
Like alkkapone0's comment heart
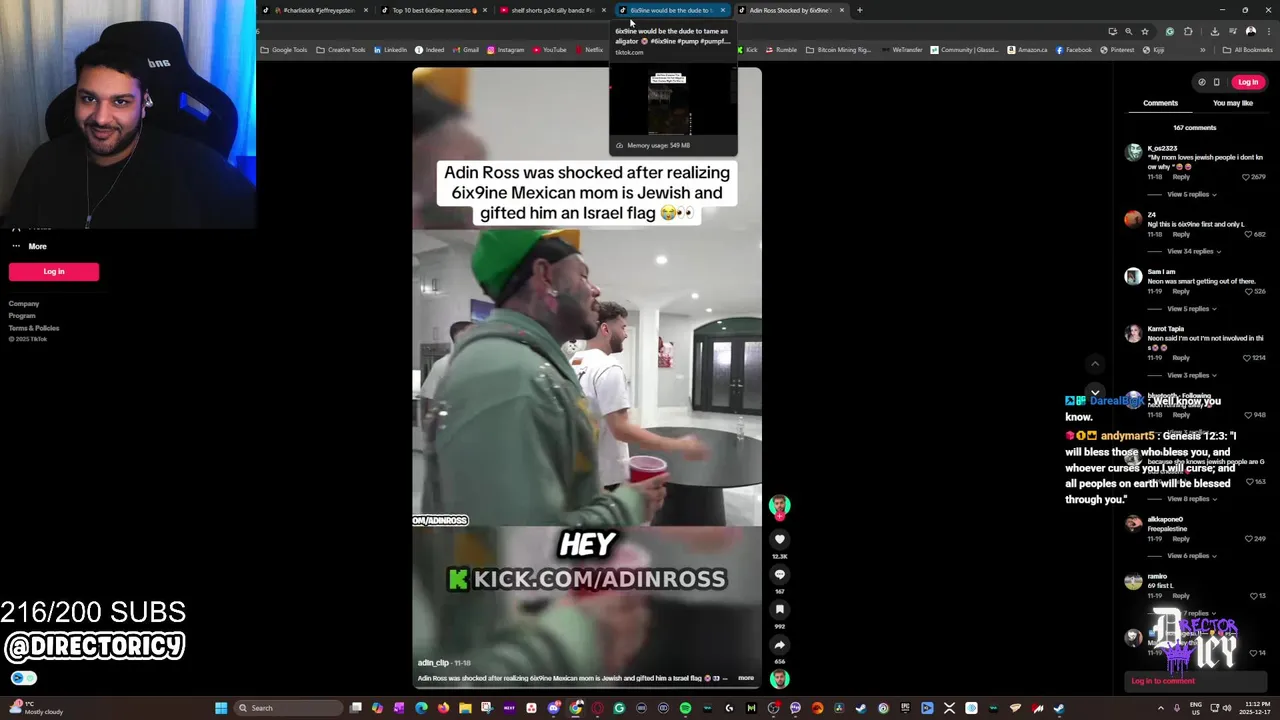click(1247, 539)
